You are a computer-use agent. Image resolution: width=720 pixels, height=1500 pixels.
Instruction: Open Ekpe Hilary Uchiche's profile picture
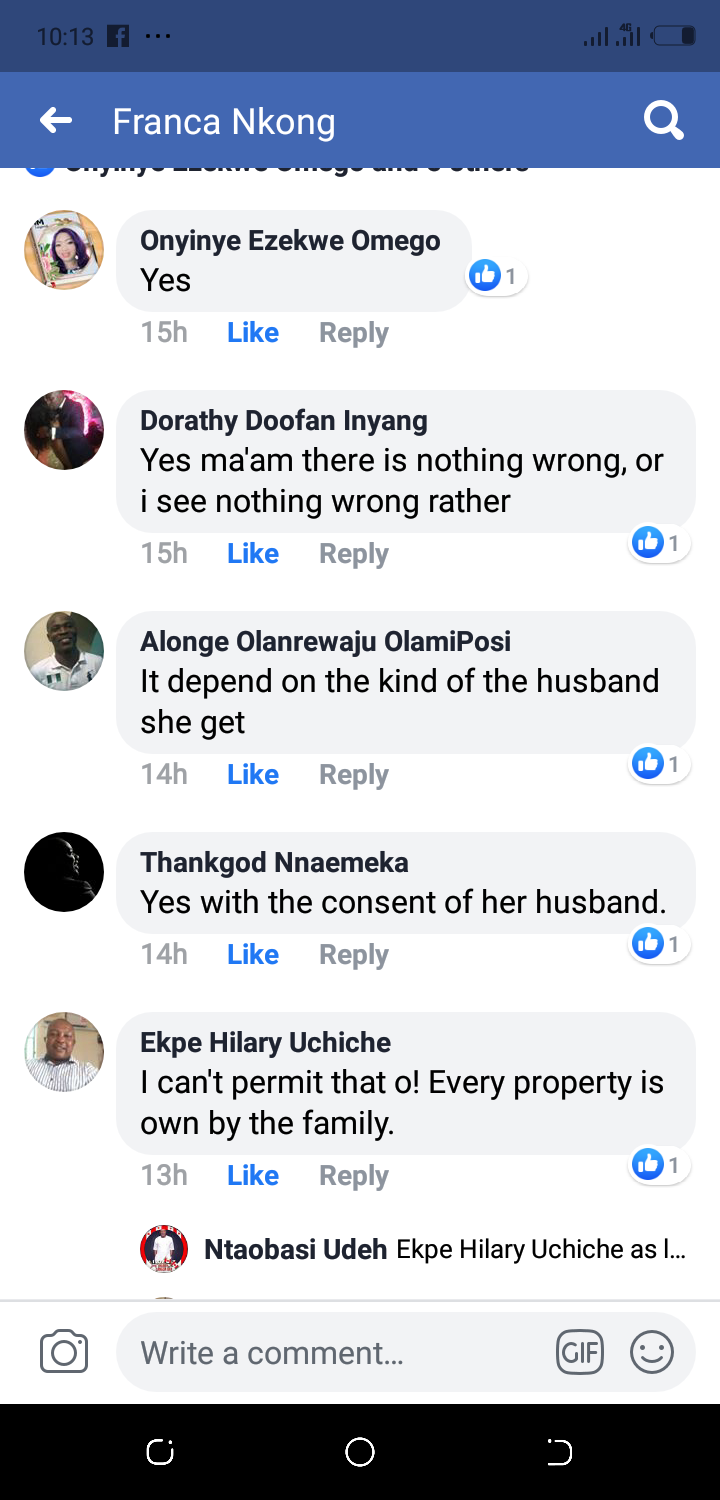64,1052
